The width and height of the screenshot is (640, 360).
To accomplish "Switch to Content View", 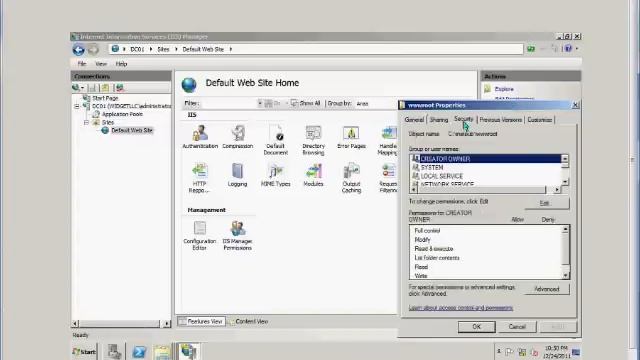I will coord(248,322).
